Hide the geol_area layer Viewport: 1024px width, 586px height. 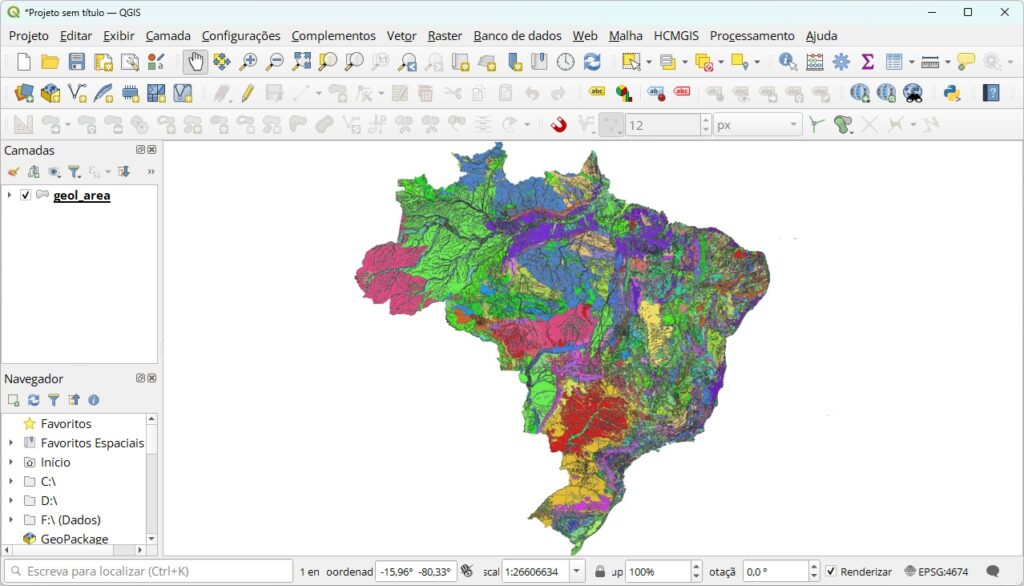[x=25, y=195]
